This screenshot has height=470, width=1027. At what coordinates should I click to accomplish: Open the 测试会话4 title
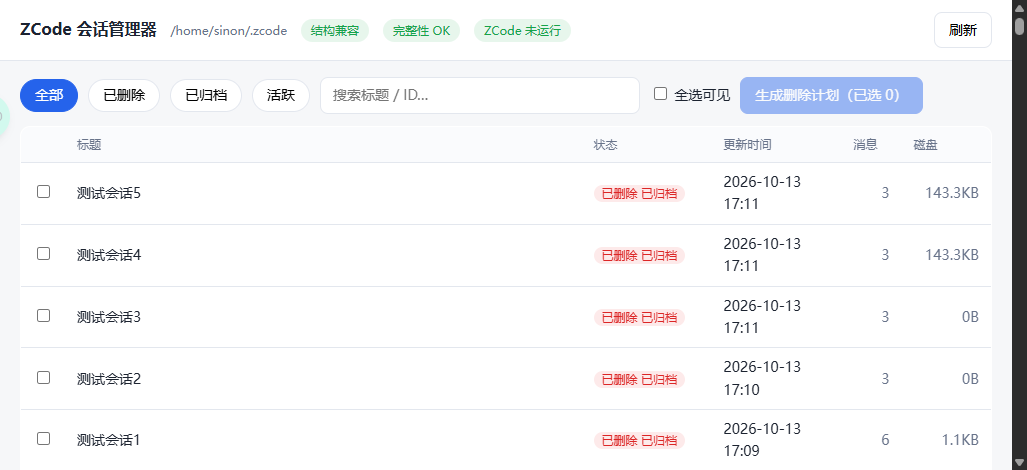pyautogui.click(x=109, y=255)
